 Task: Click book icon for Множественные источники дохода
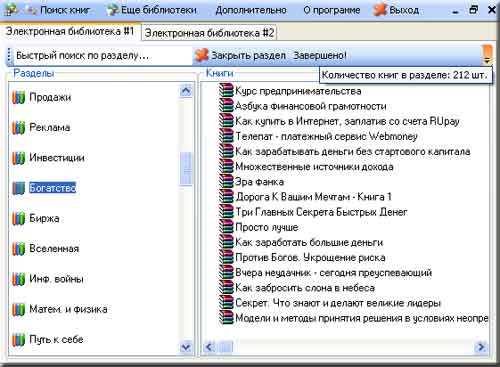coord(226,167)
